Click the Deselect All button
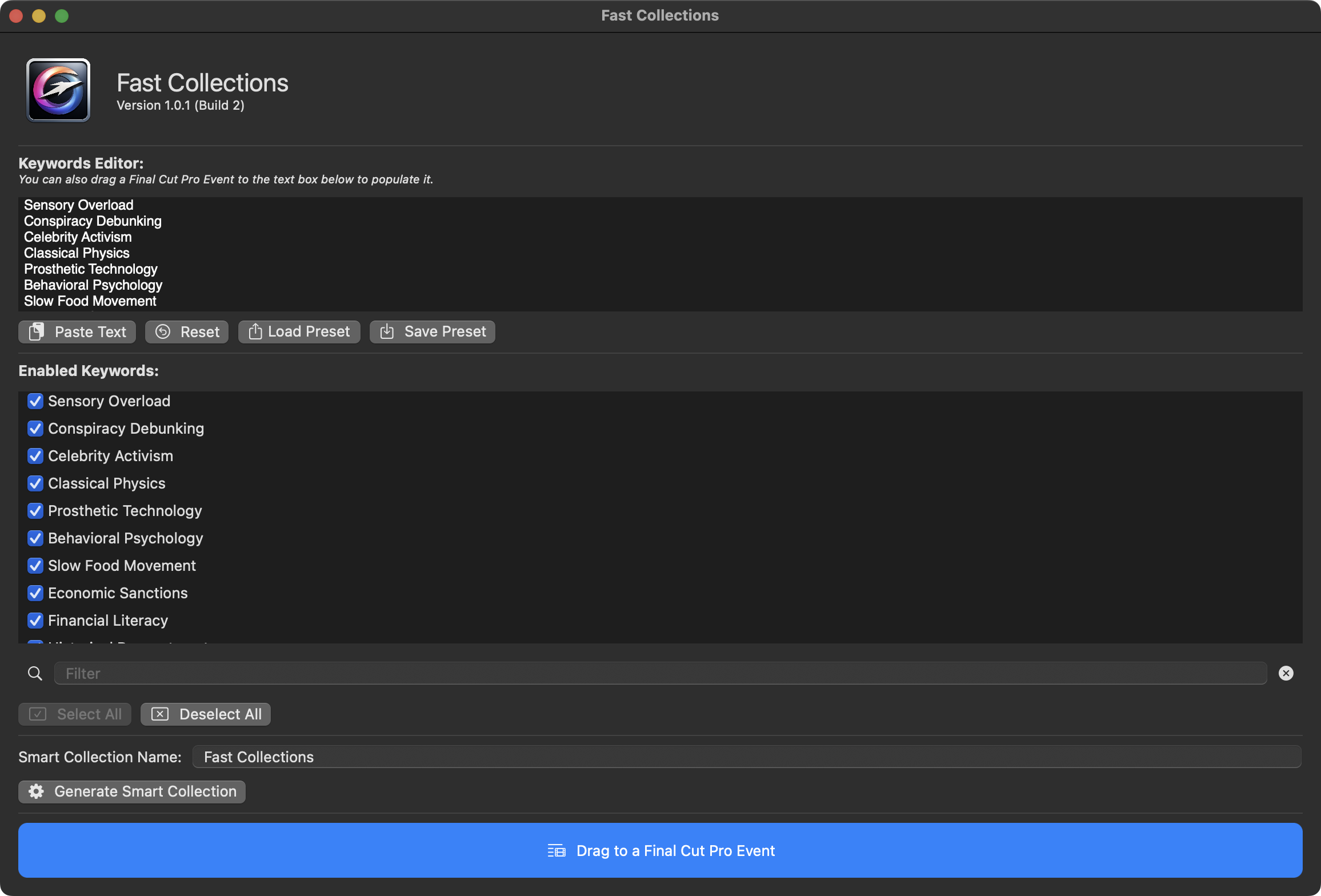Image resolution: width=1321 pixels, height=896 pixels. [206, 714]
